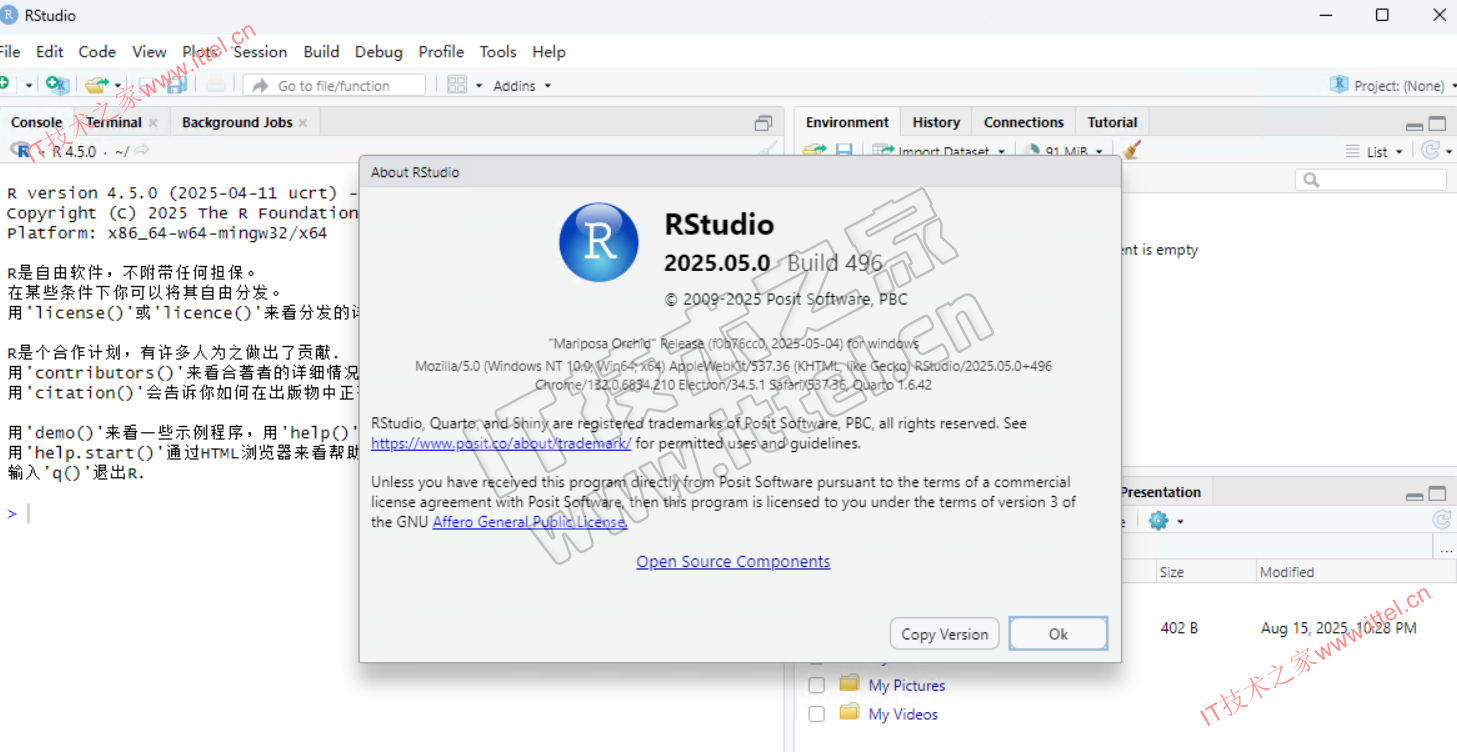Click the Go to file/function field
This screenshot has height=752, width=1457.
[x=334, y=86]
